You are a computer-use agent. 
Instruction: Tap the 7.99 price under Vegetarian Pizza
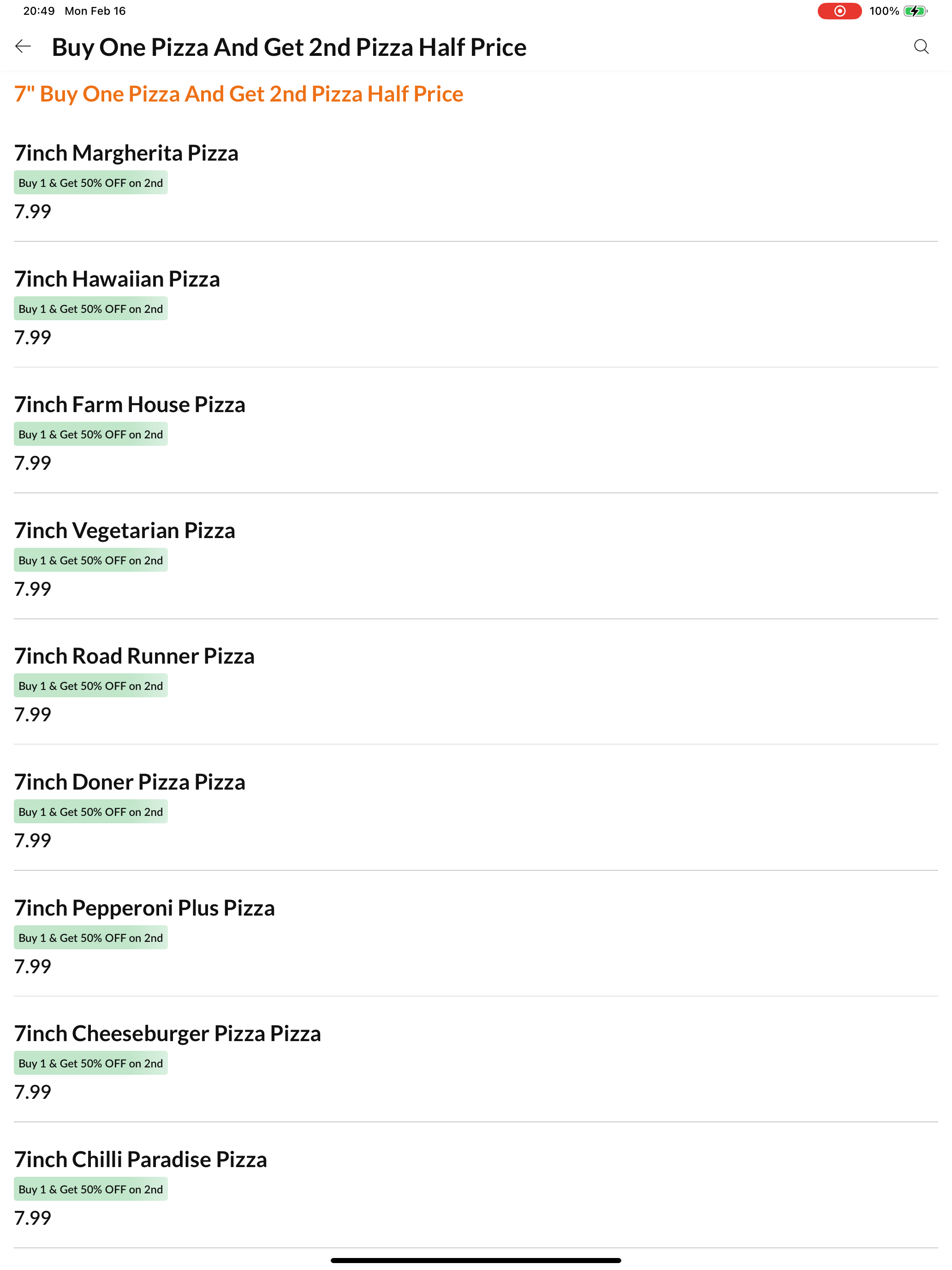pyautogui.click(x=33, y=588)
